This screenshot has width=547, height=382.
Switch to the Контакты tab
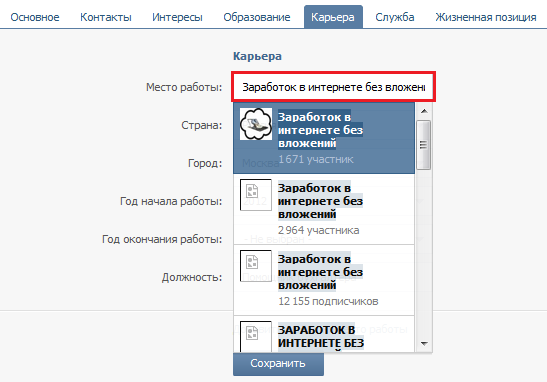[106, 17]
